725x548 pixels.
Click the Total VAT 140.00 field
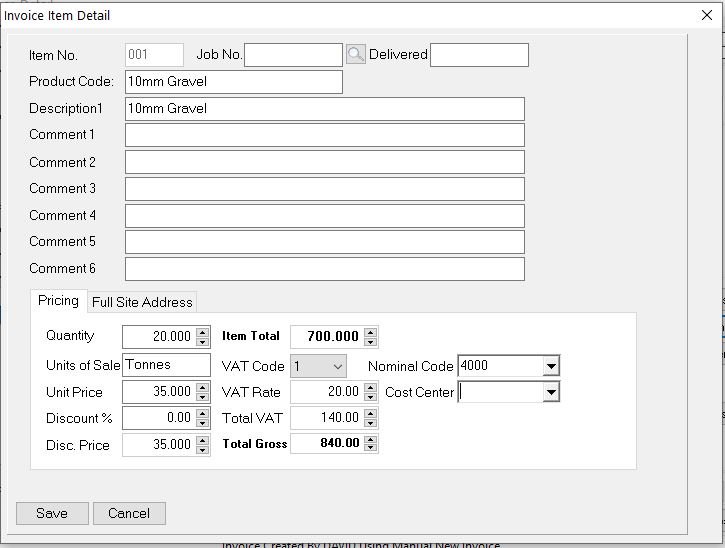click(327, 418)
